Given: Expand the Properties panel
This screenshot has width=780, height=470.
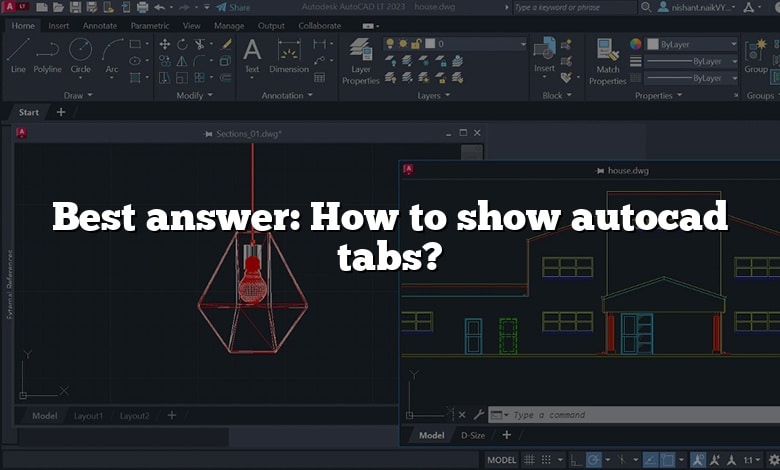Looking at the screenshot, I should (659, 95).
